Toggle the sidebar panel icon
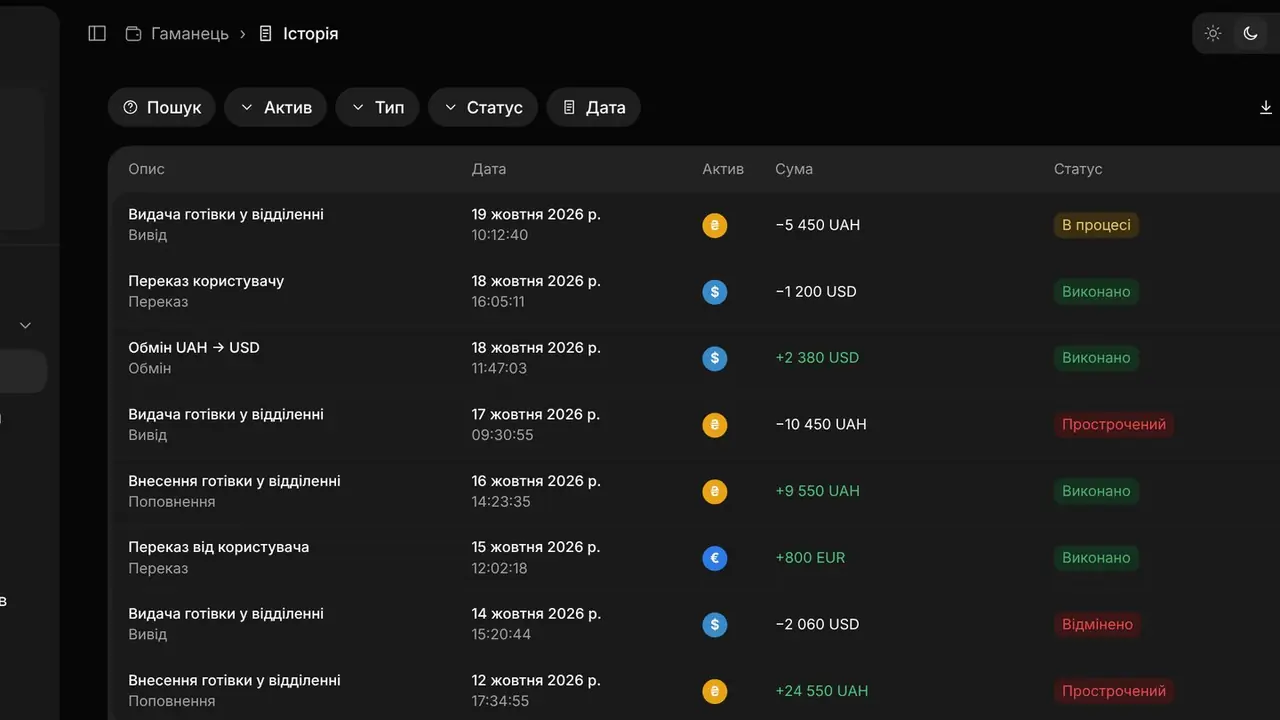 (97, 33)
